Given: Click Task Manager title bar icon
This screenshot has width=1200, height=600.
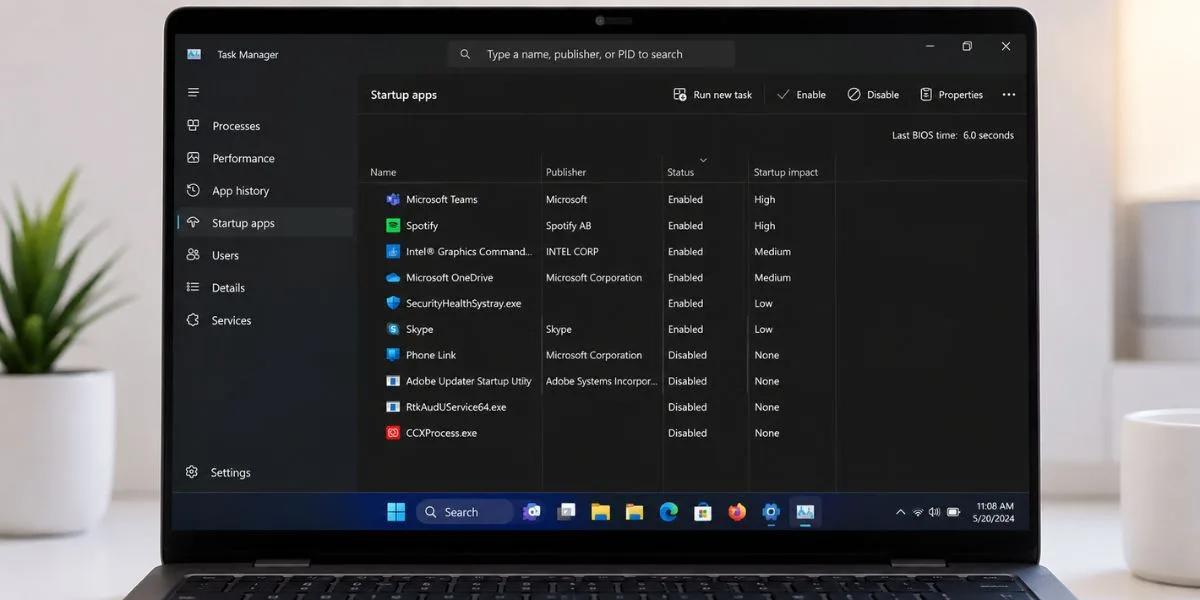Looking at the screenshot, I should (x=194, y=55).
